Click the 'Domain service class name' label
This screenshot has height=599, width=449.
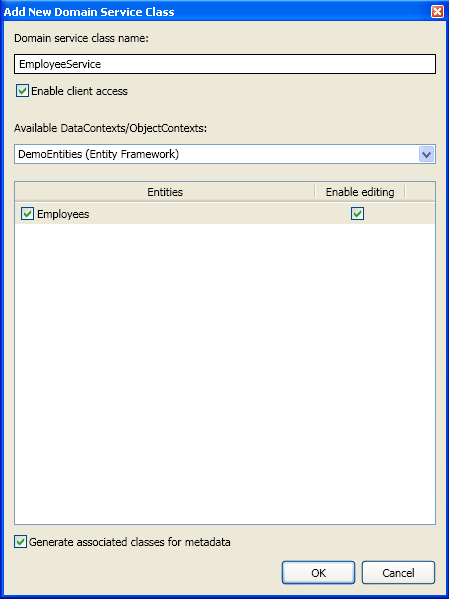click(x=81, y=39)
